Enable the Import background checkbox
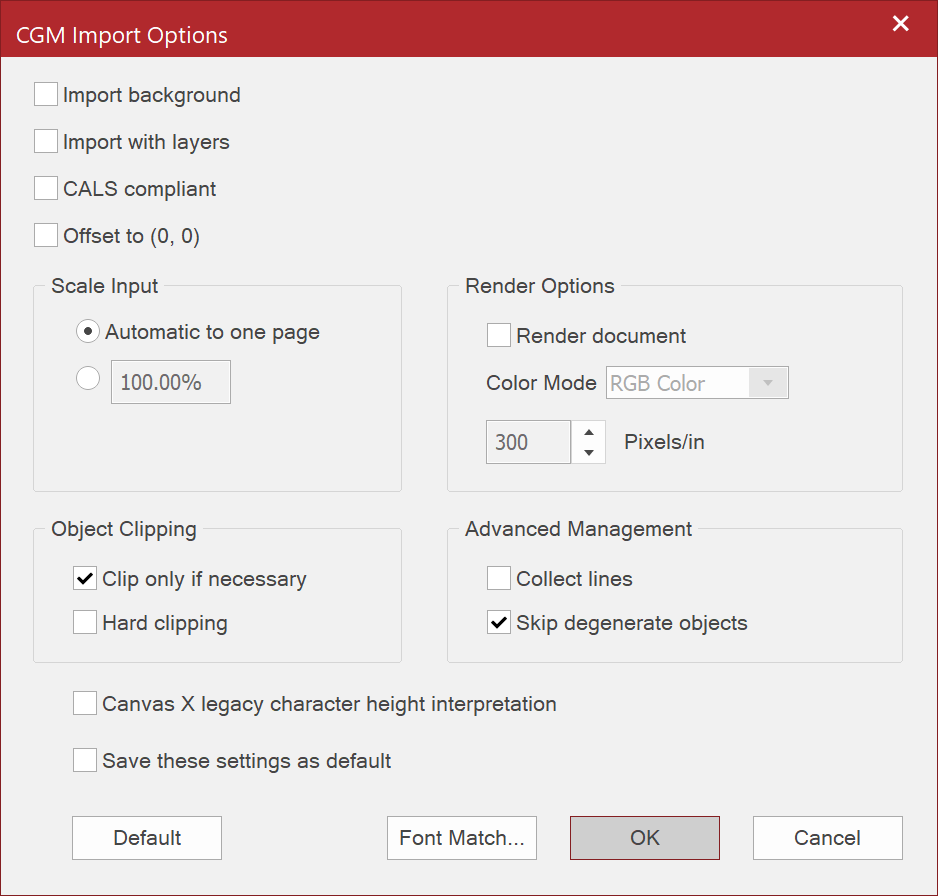 point(46,95)
